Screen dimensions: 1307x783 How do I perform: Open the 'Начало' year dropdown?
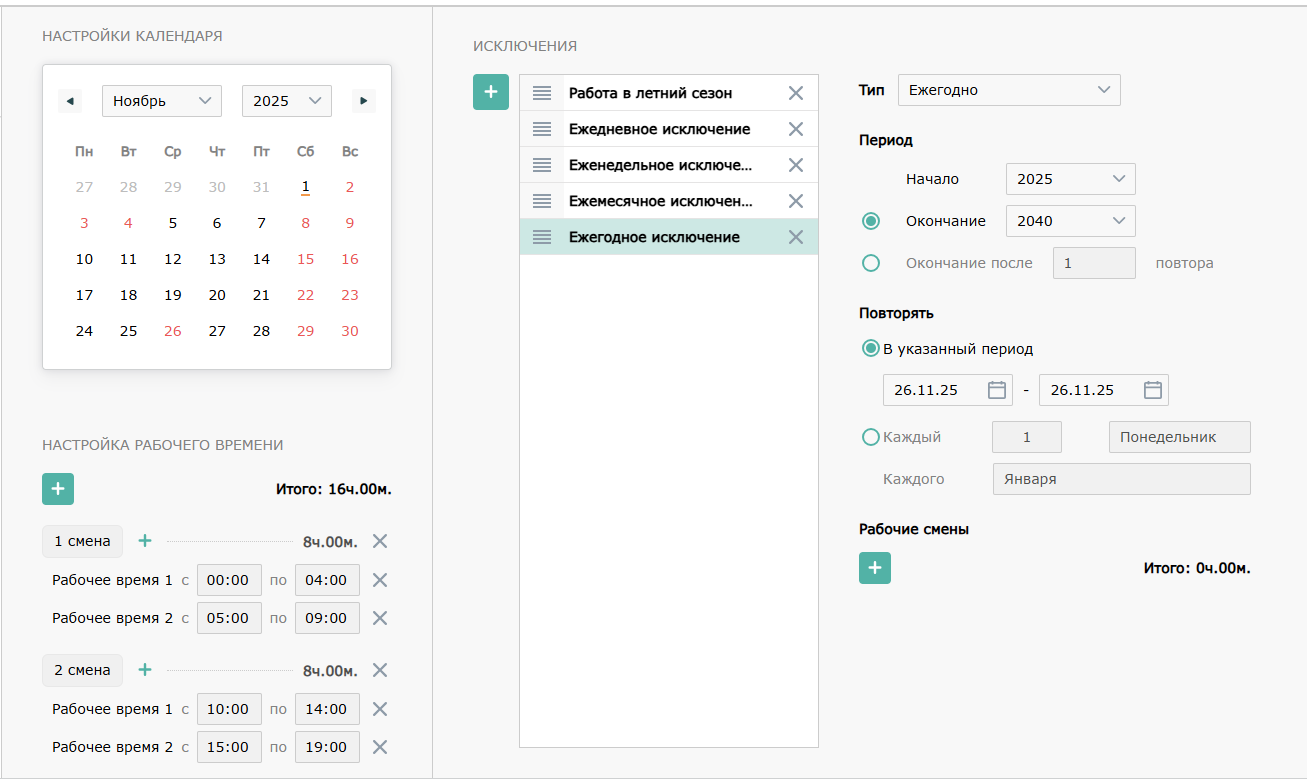(1070, 179)
